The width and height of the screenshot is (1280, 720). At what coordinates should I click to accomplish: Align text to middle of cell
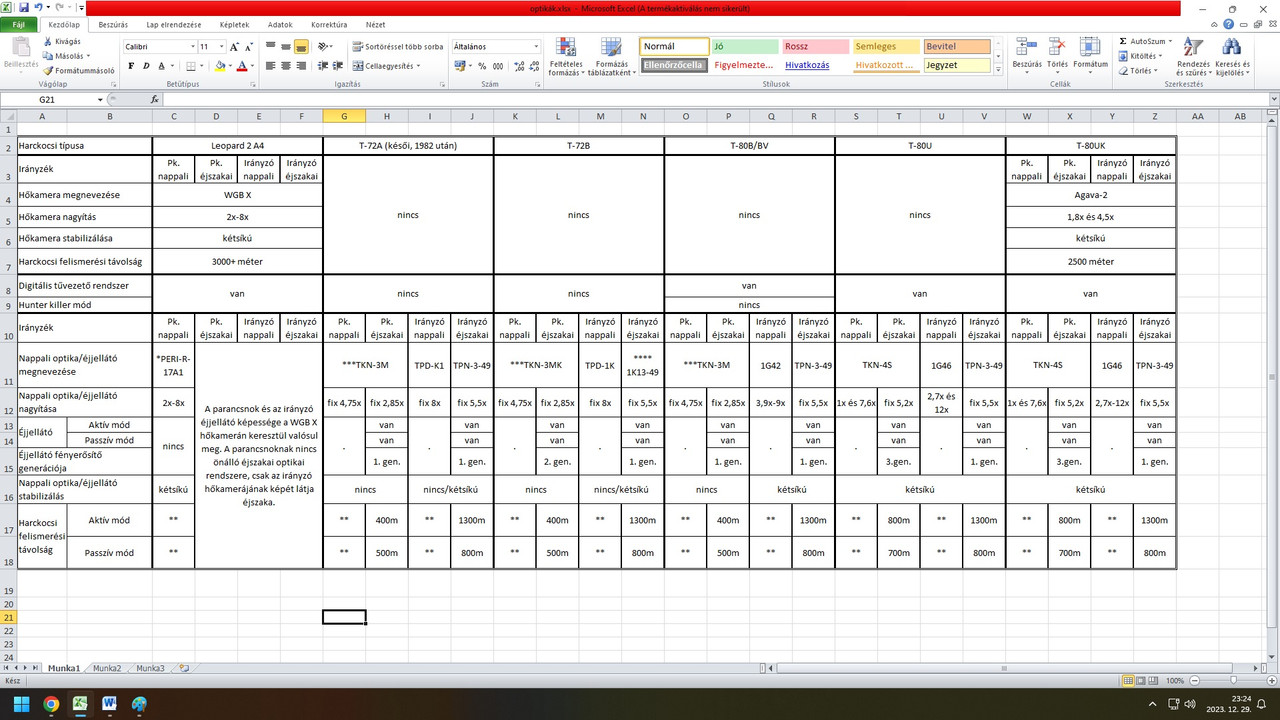(x=286, y=47)
